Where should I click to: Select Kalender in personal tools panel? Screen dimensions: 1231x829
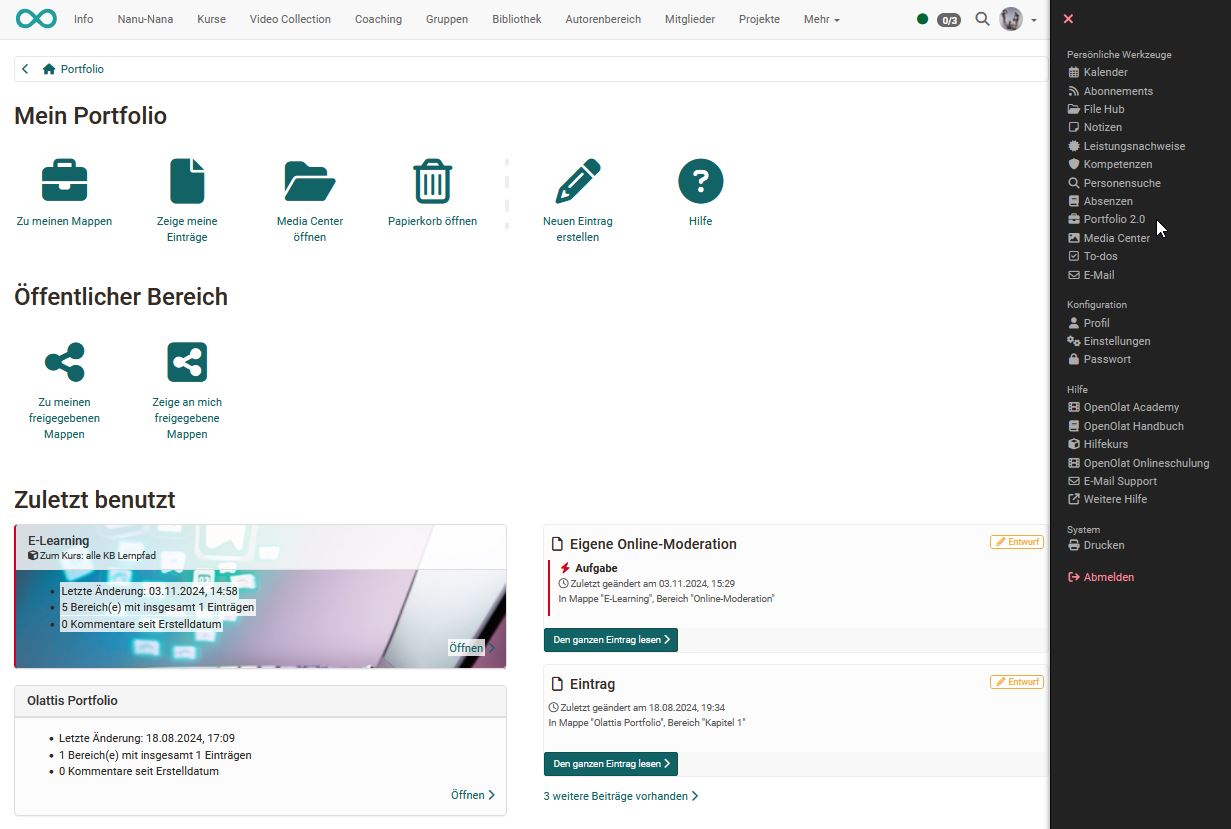pos(1105,72)
